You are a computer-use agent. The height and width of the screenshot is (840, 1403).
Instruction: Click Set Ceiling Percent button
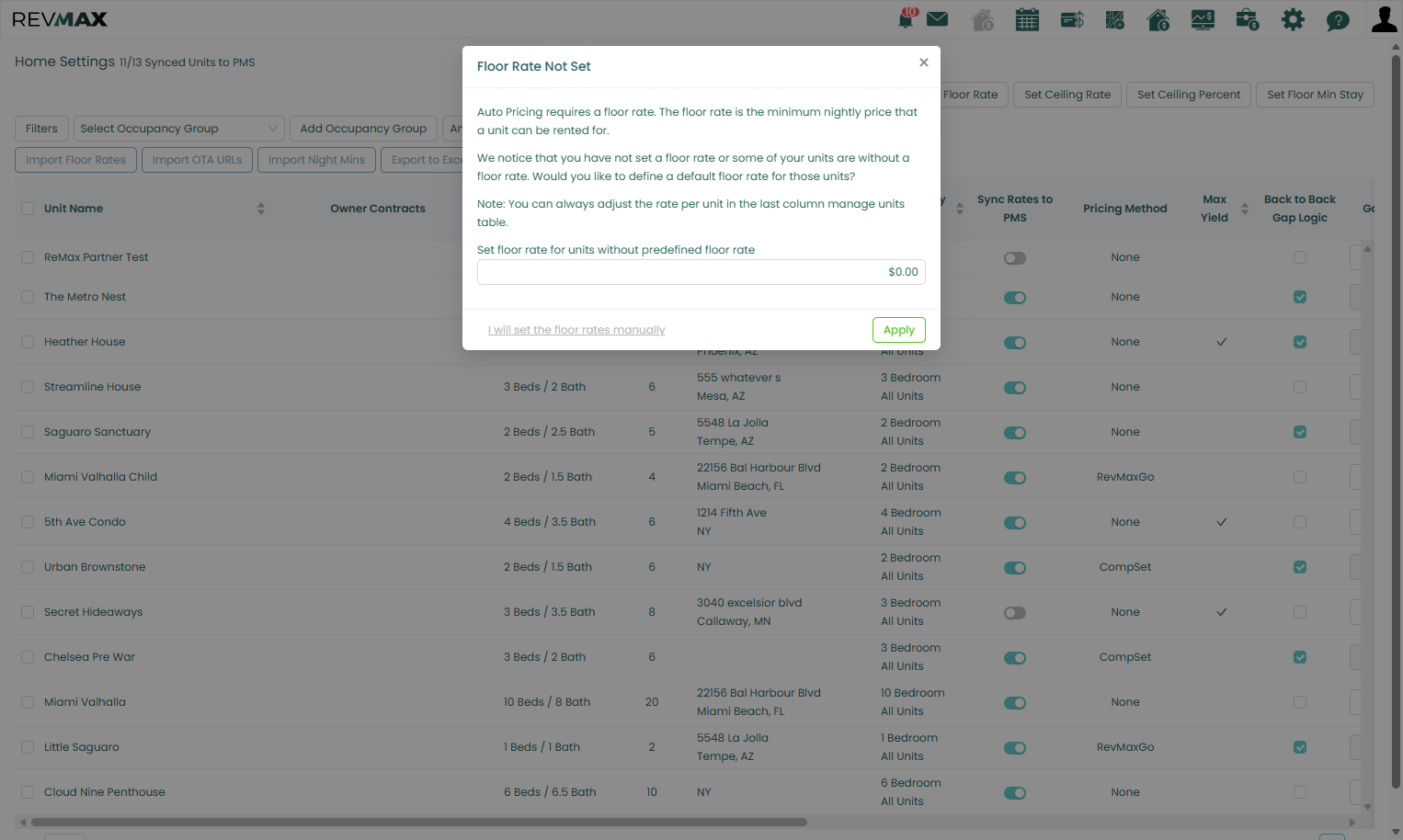coord(1189,95)
